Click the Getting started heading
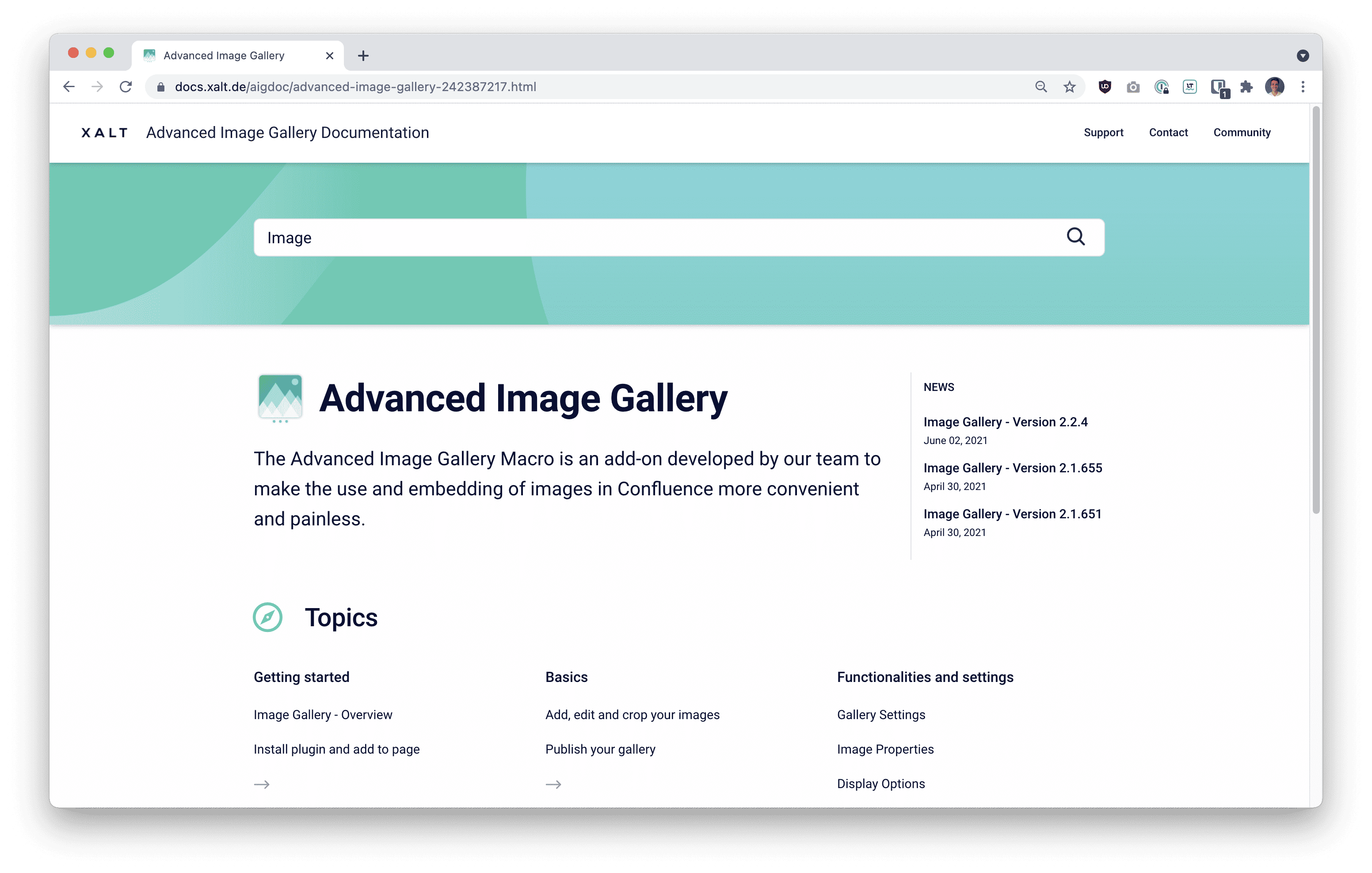The image size is (1372, 873). click(x=301, y=677)
